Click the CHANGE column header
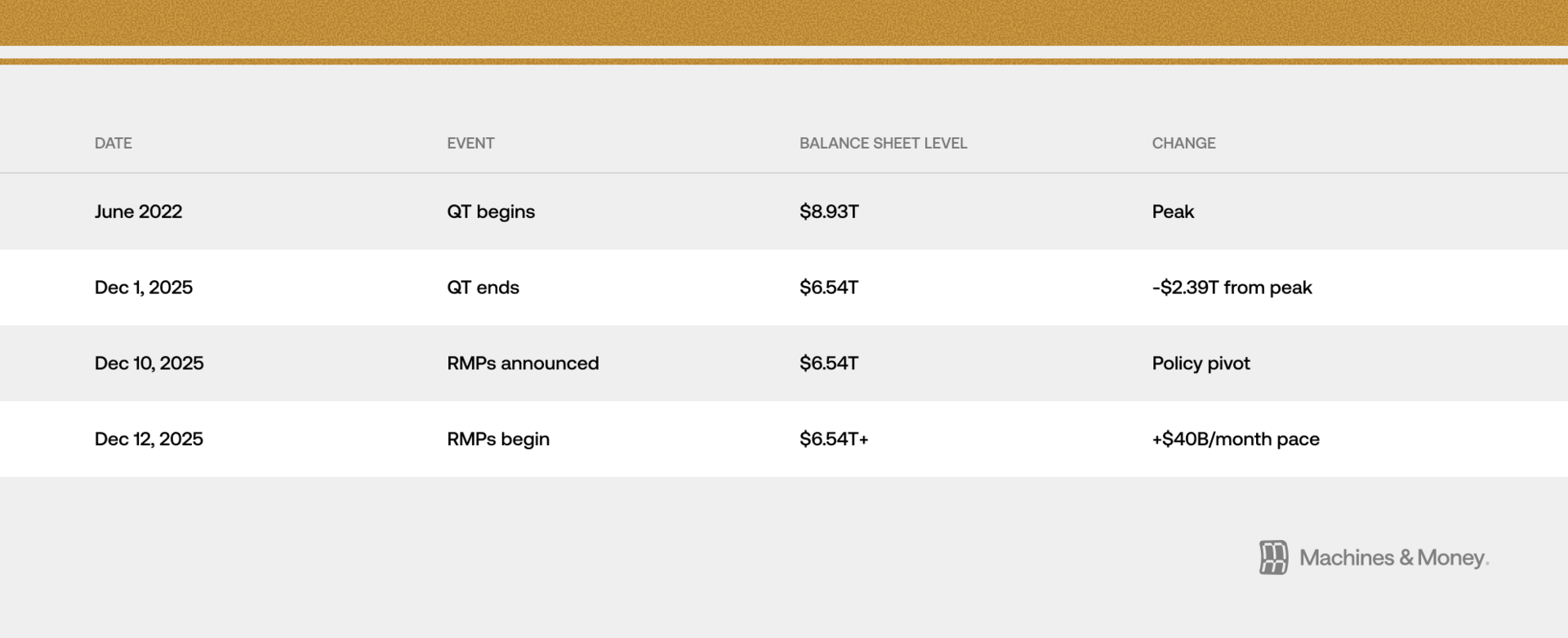The height and width of the screenshot is (638, 1568). (x=1183, y=143)
